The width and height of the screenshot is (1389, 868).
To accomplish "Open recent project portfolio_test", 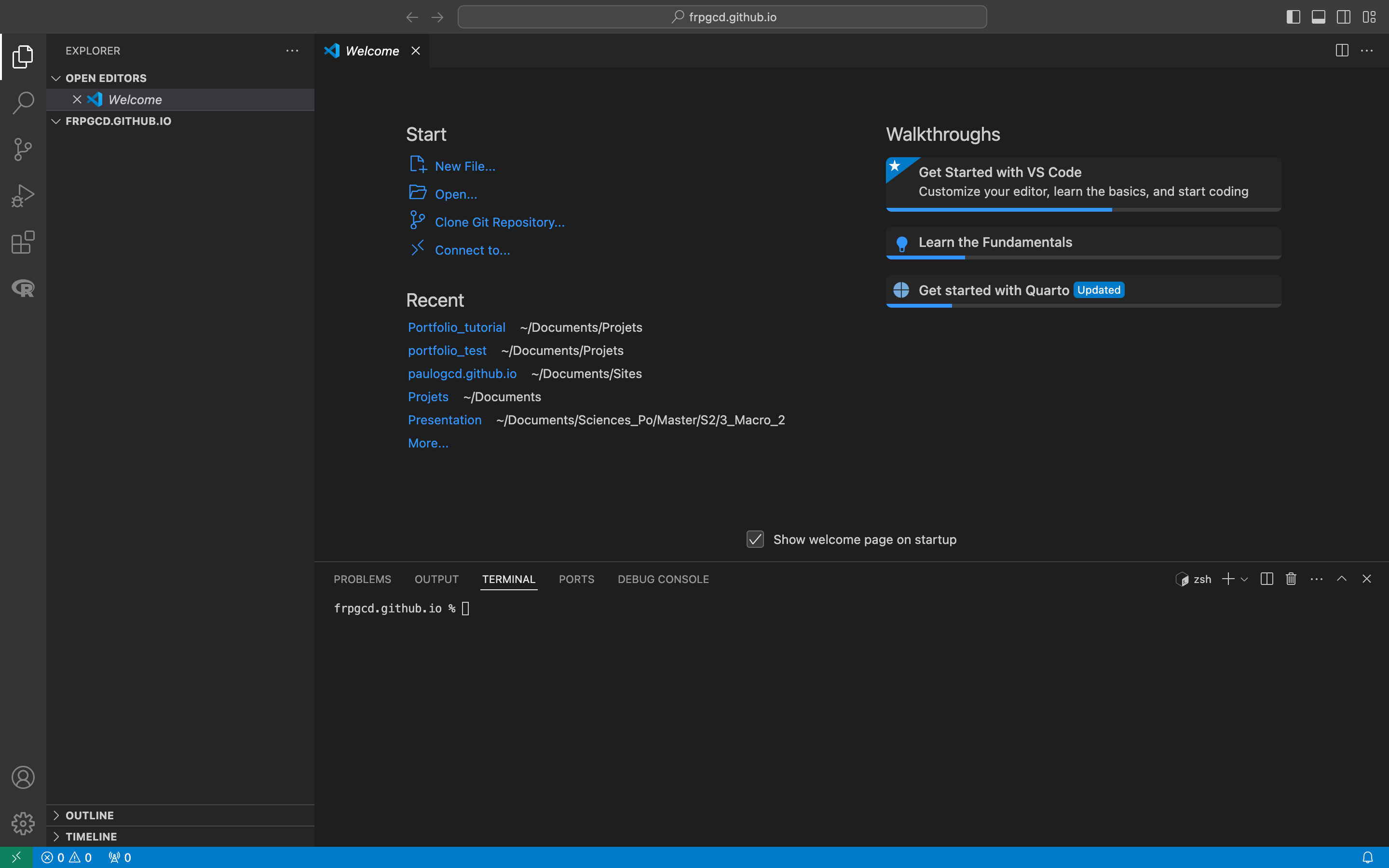I will click(447, 350).
